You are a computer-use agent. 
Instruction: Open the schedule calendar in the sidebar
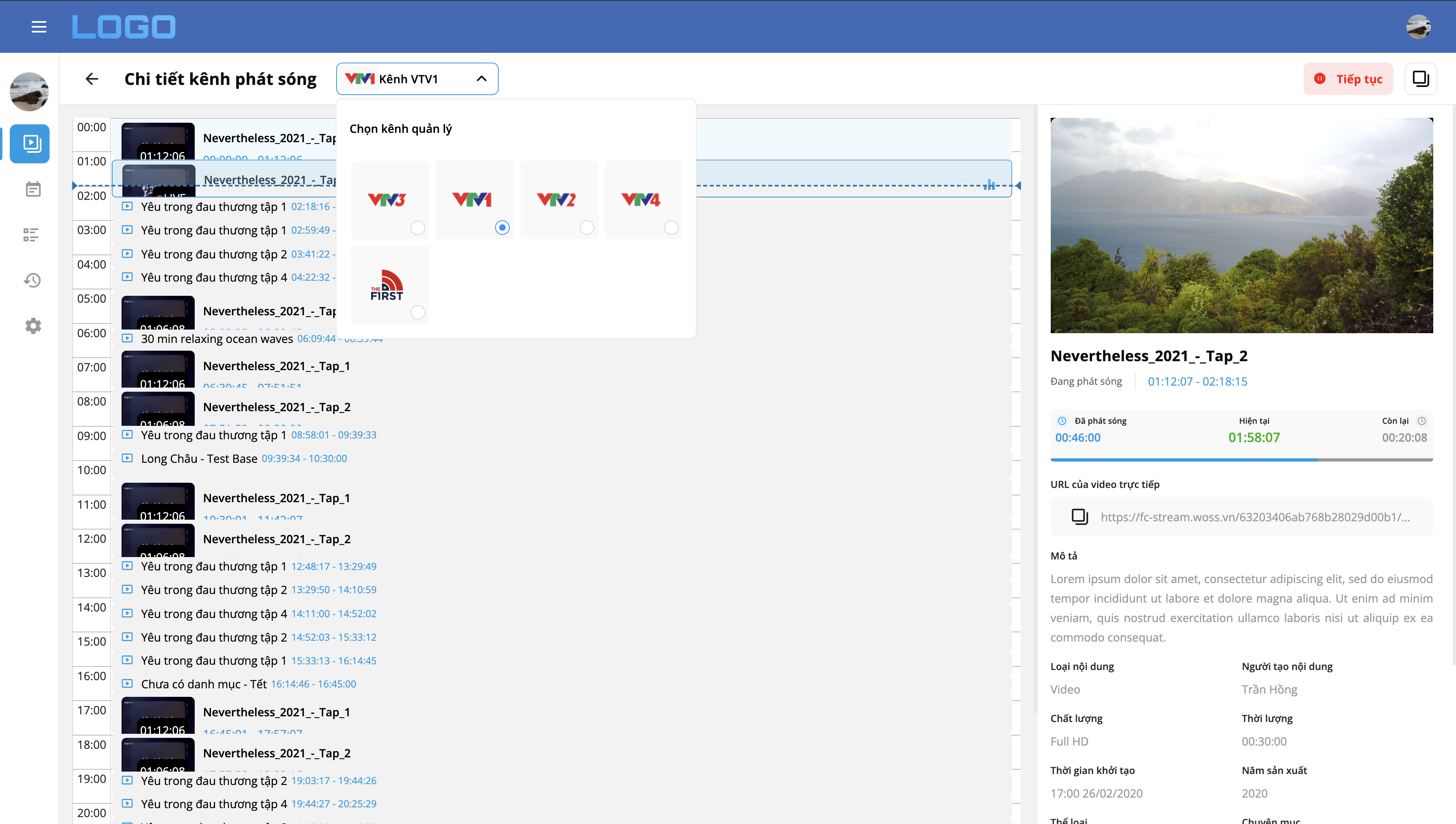pyautogui.click(x=32, y=189)
